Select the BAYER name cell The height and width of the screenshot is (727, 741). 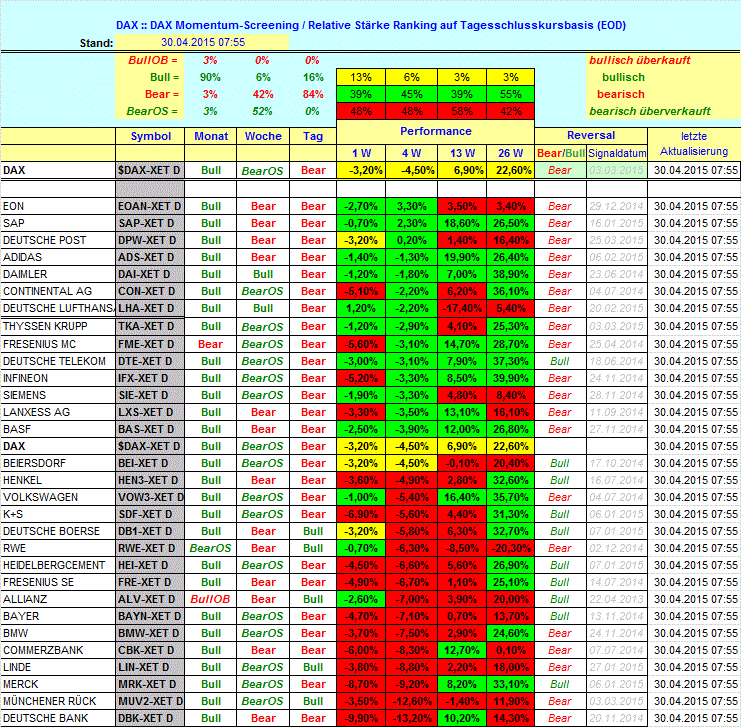pyautogui.click(x=58, y=616)
